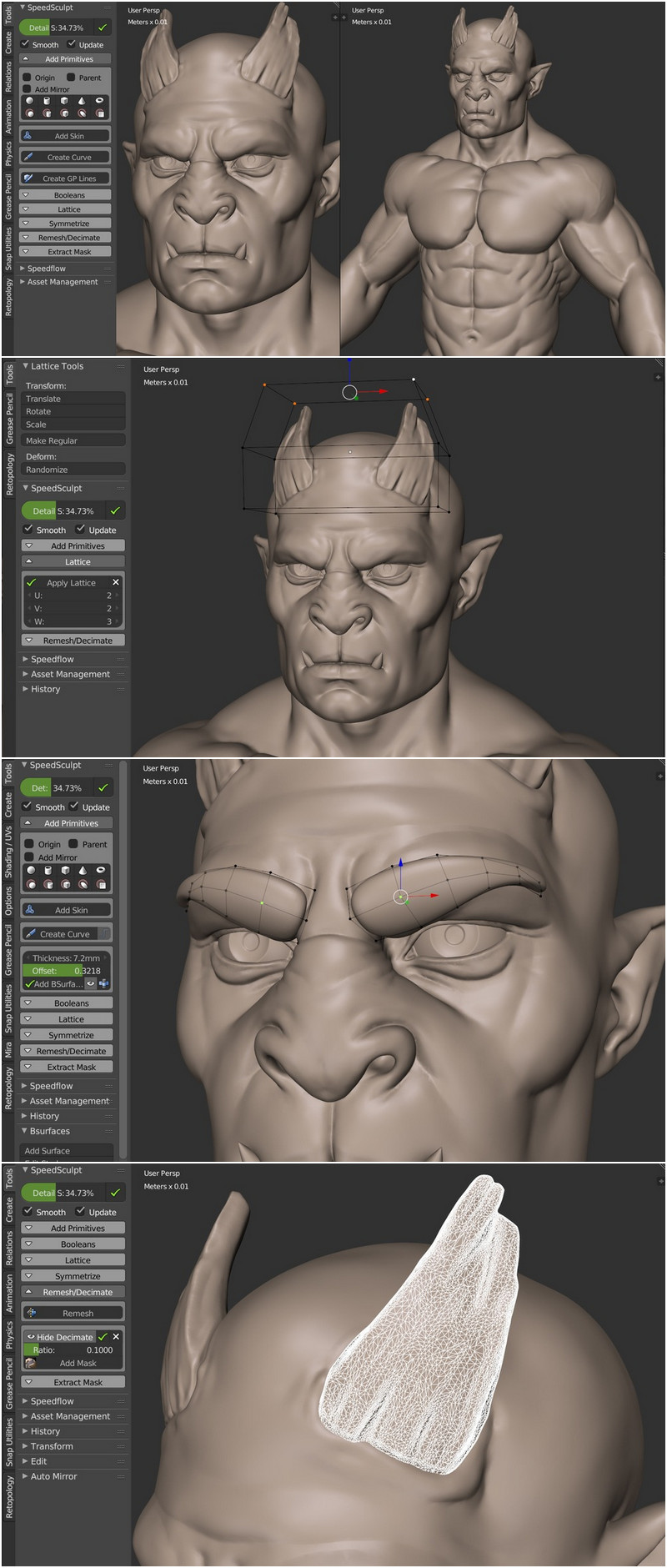Adjust Detail slider in the top screenshot
This screenshot has height=1568, width=667.
(56, 28)
